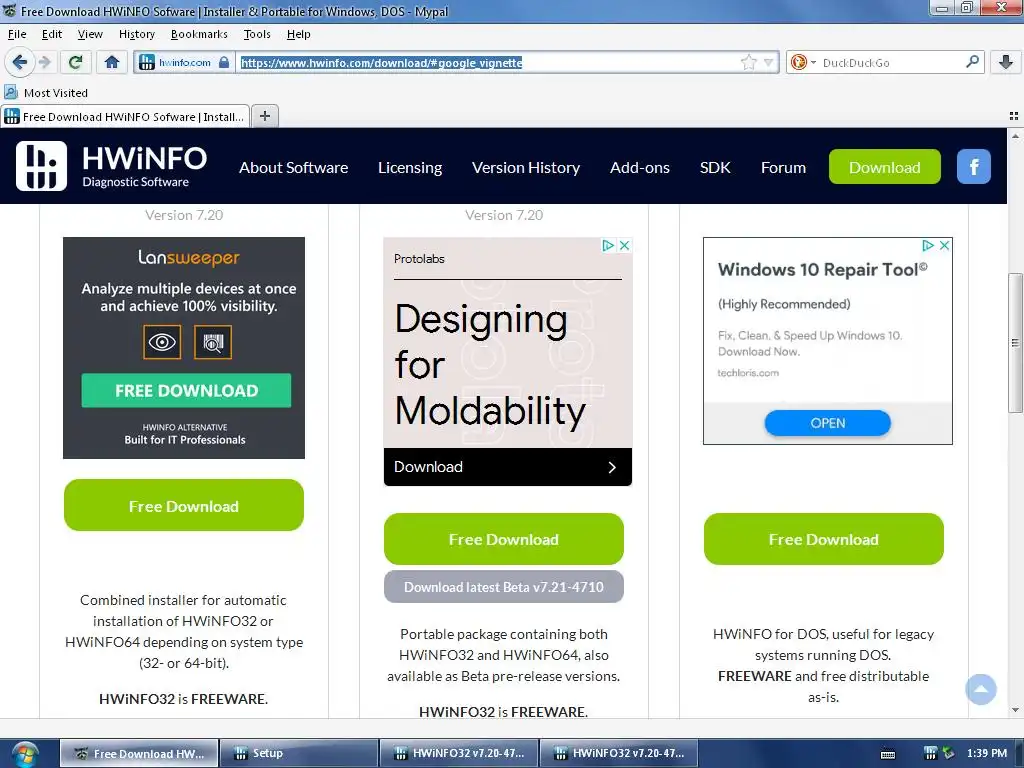Viewport: 1024px width, 768px height.
Task: Click Free Download for portable package
Action: (504, 539)
